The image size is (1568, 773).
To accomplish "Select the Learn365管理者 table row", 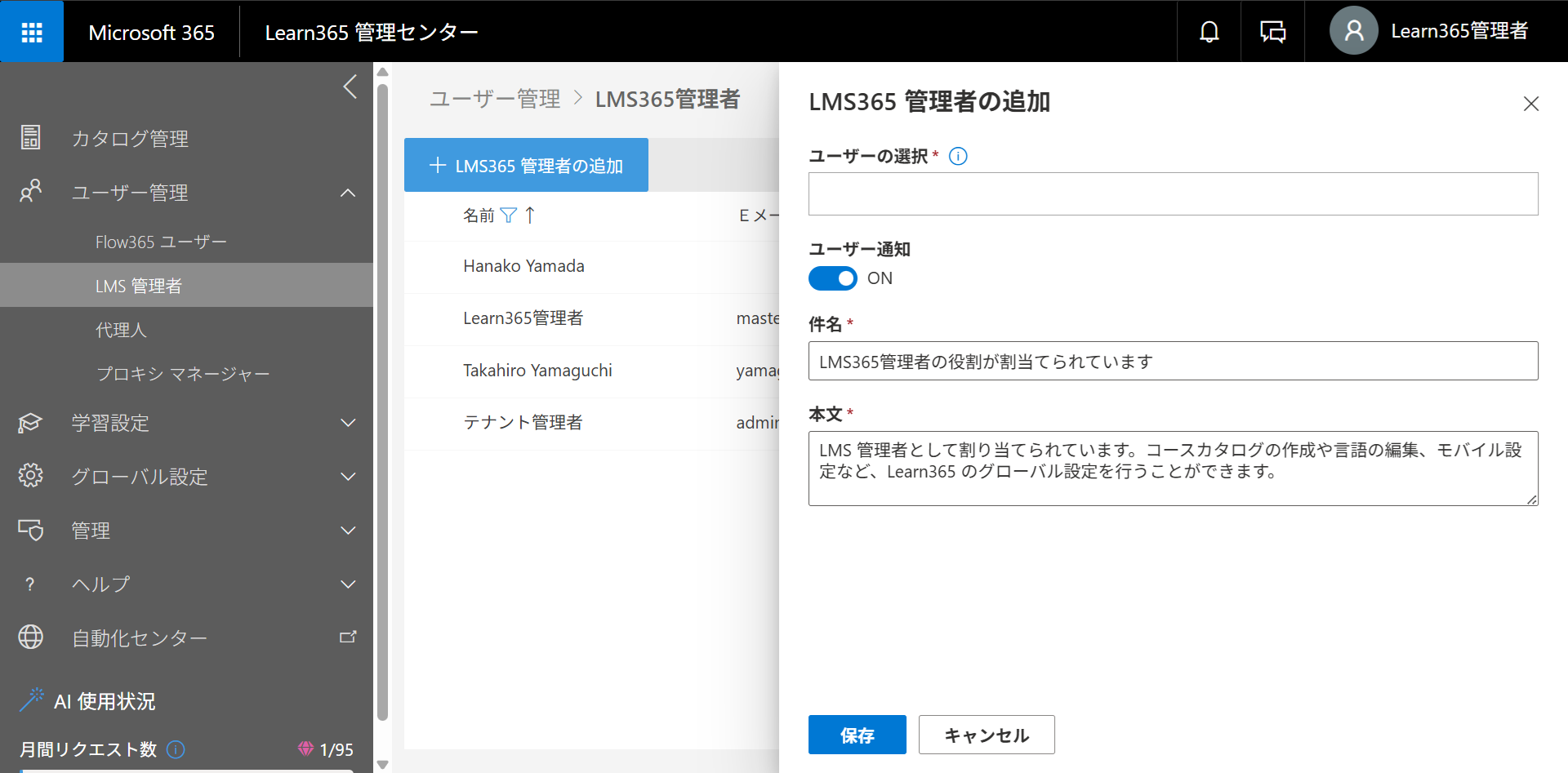I will point(592,318).
